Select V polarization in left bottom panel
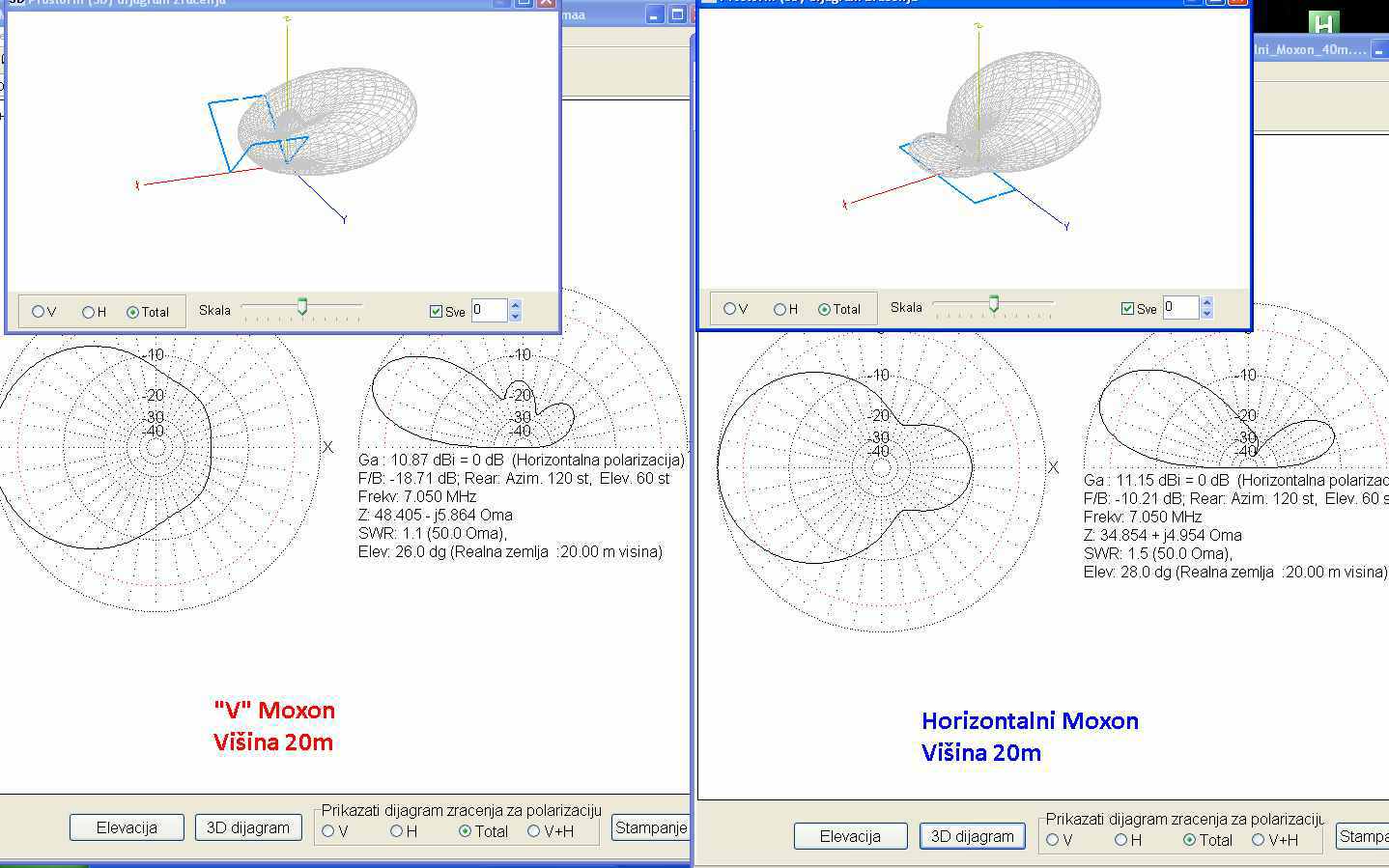The image size is (1389, 868). point(328,831)
